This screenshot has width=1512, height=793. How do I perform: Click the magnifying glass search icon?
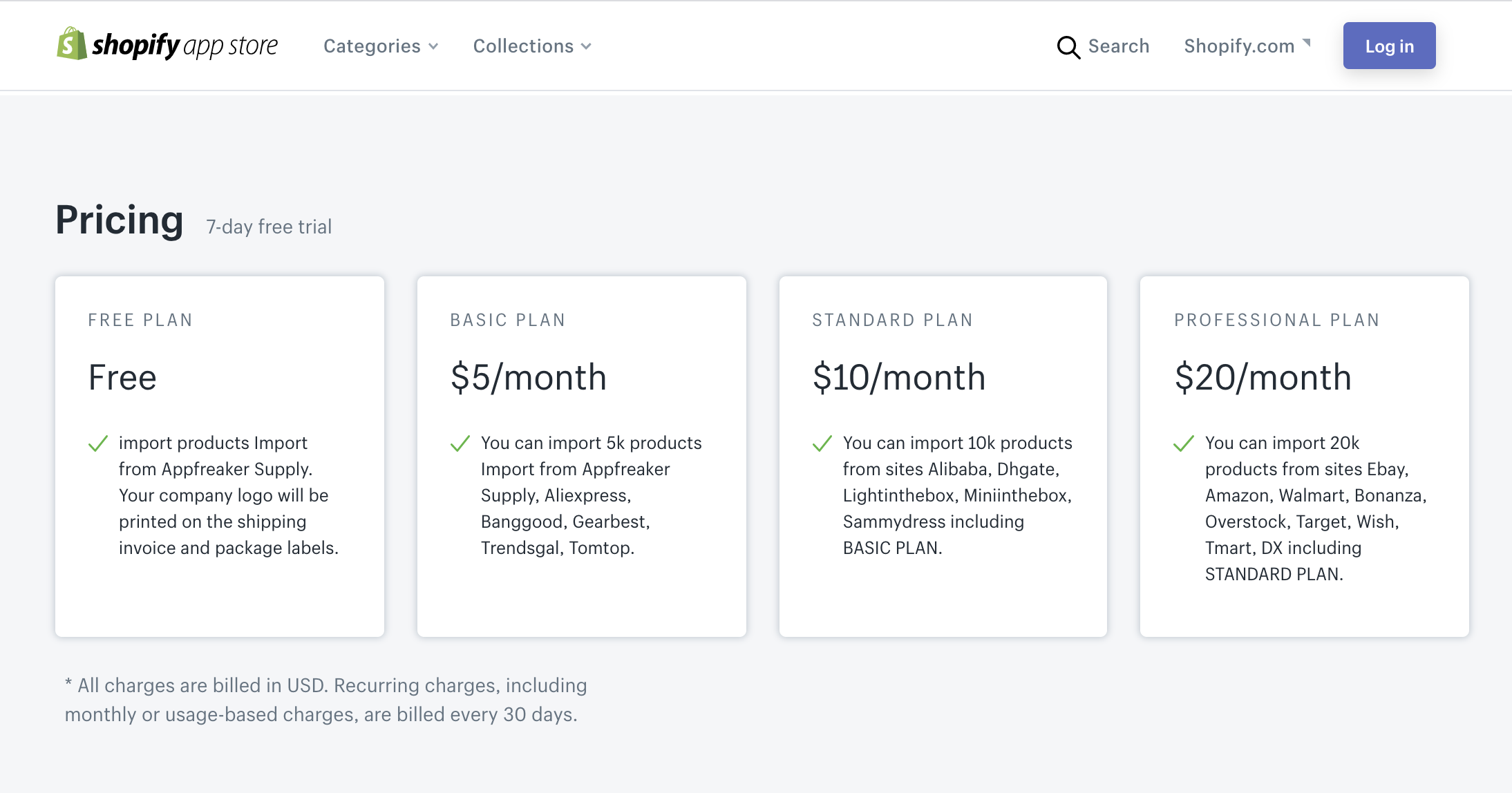point(1068,47)
